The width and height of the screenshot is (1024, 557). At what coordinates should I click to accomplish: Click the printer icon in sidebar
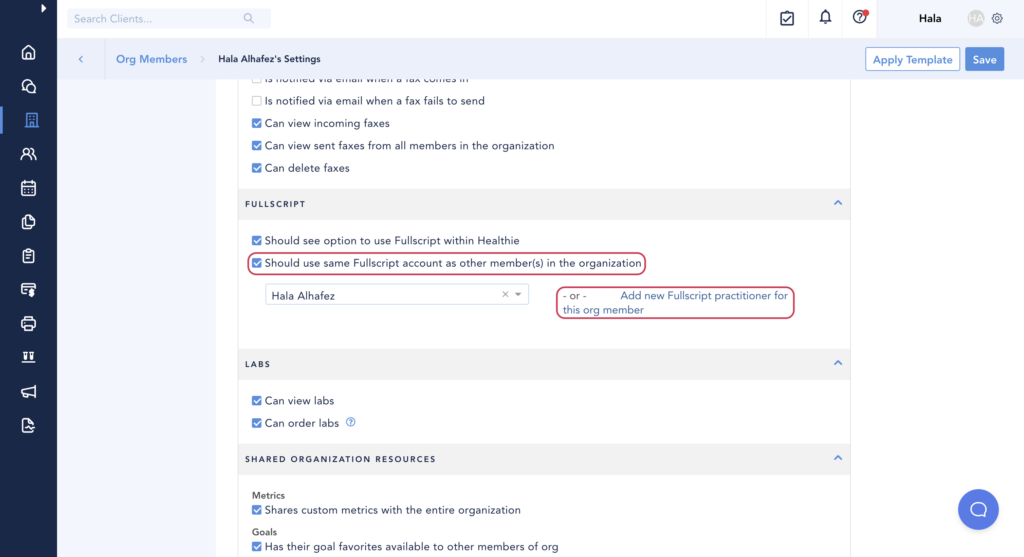(x=28, y=323)
